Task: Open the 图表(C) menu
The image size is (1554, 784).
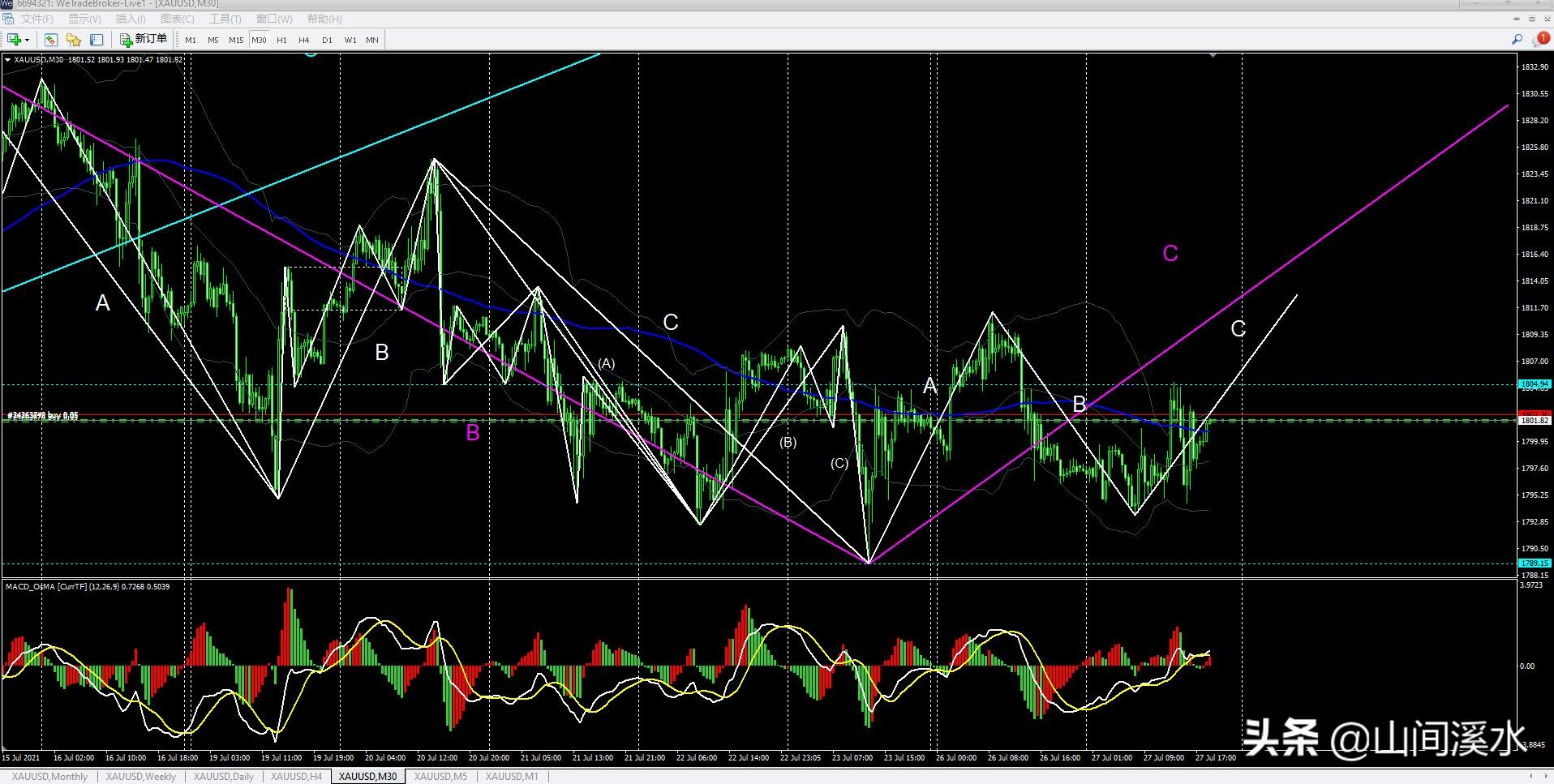Action: click(178, 19)
